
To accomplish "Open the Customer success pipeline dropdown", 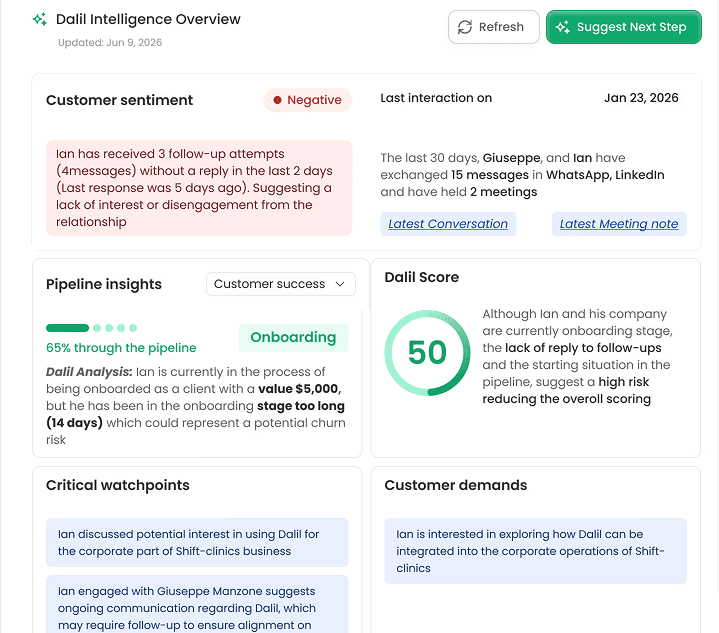I will click(281, 284).
